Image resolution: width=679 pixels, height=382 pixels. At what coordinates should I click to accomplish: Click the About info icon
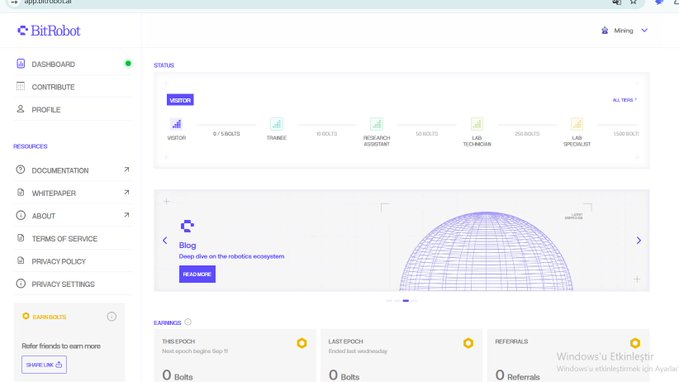20,215
